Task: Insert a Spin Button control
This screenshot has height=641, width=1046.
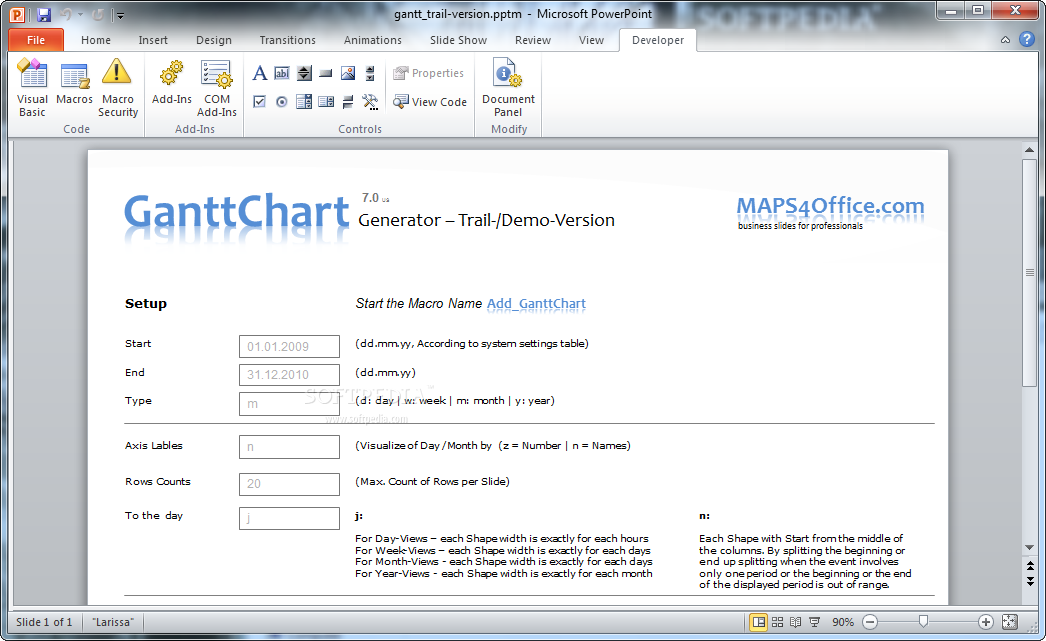Action: [304, 73]
